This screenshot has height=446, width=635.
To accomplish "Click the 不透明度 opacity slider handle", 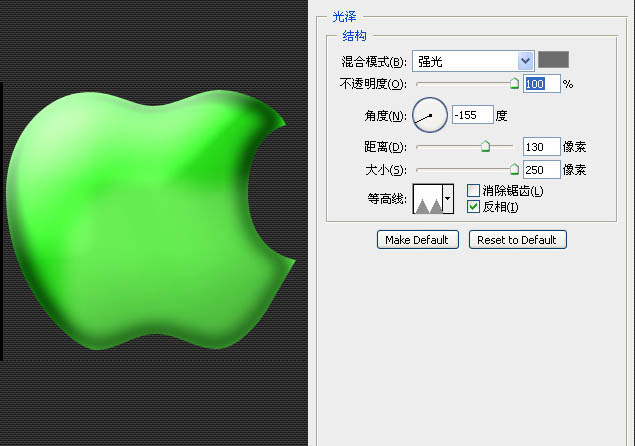I will pyautogui.click(x=514, y=83).
